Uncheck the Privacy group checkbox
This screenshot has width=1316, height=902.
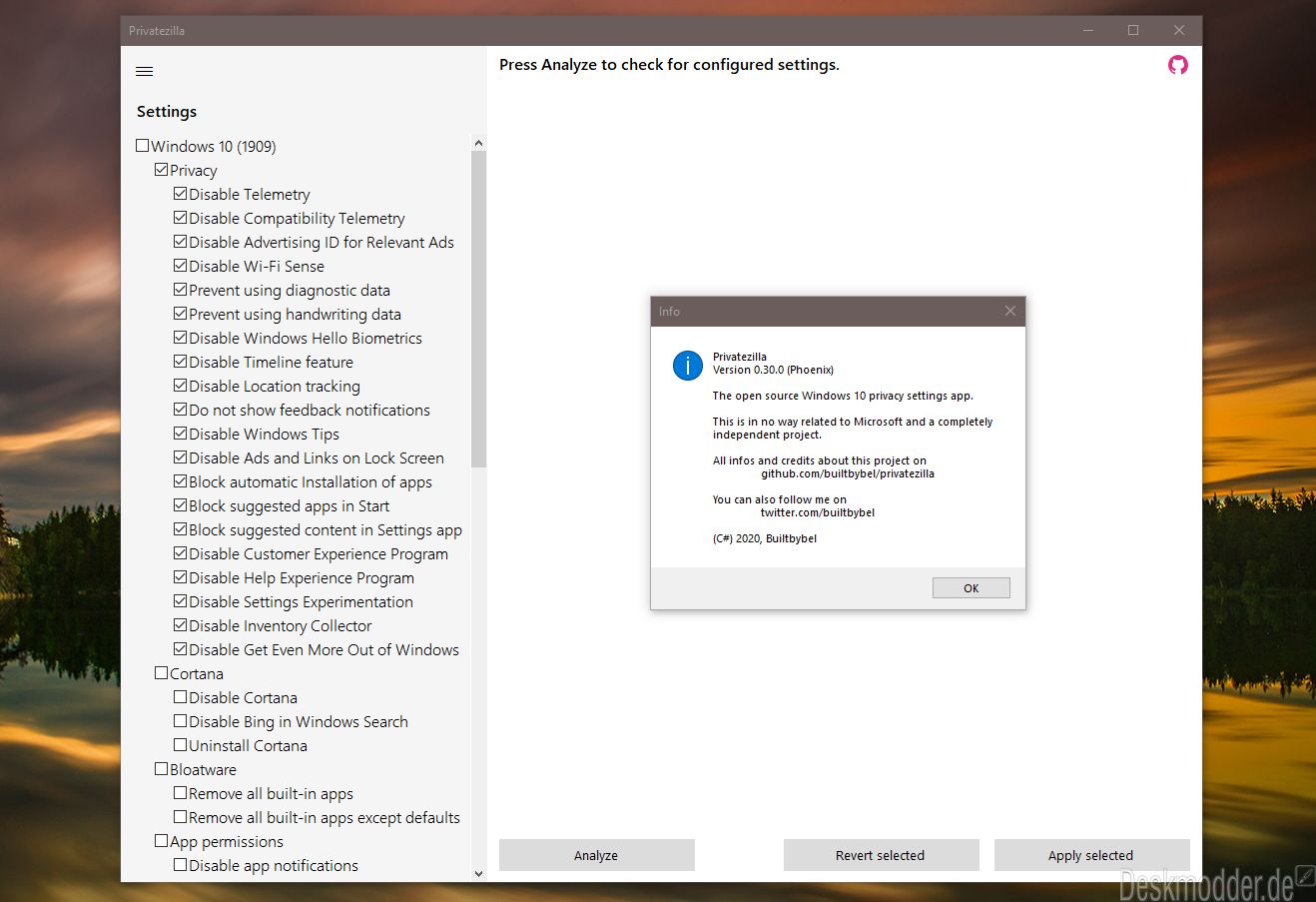162,170
